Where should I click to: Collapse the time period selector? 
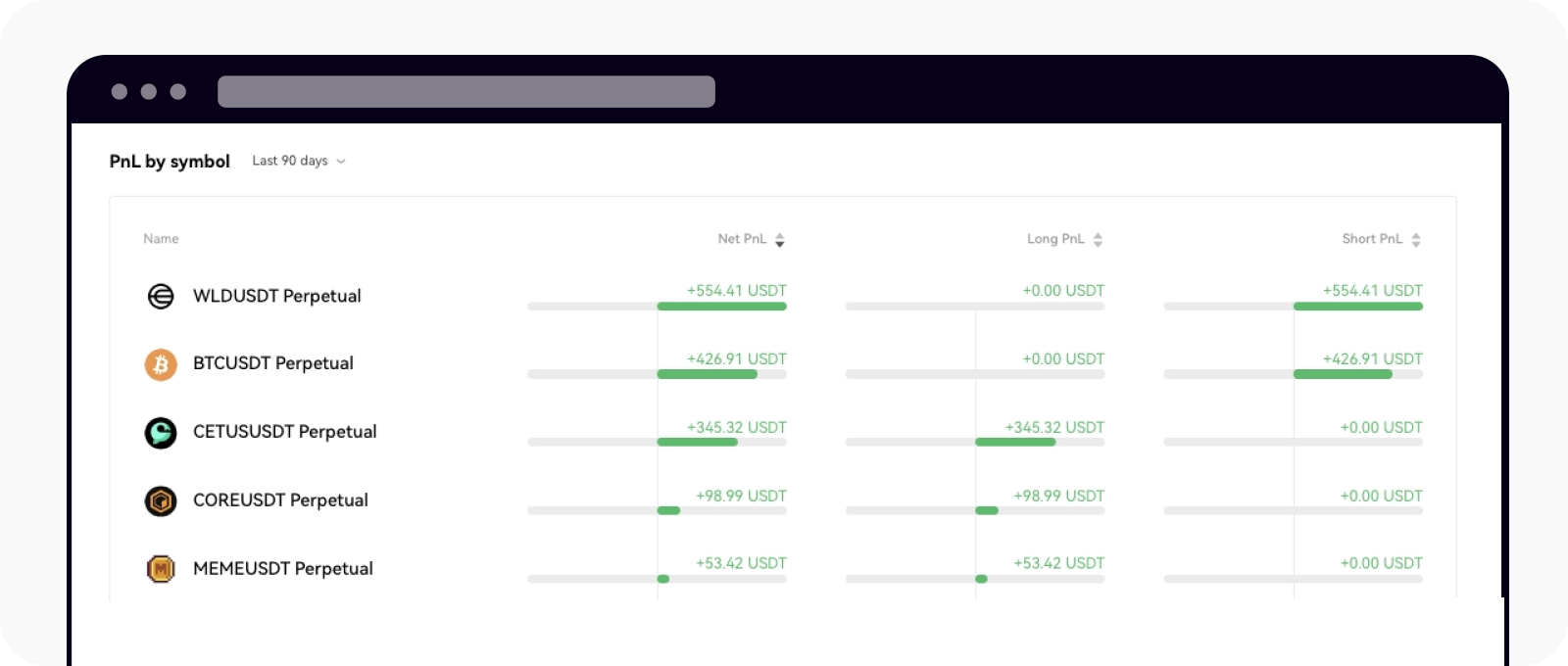340,162
